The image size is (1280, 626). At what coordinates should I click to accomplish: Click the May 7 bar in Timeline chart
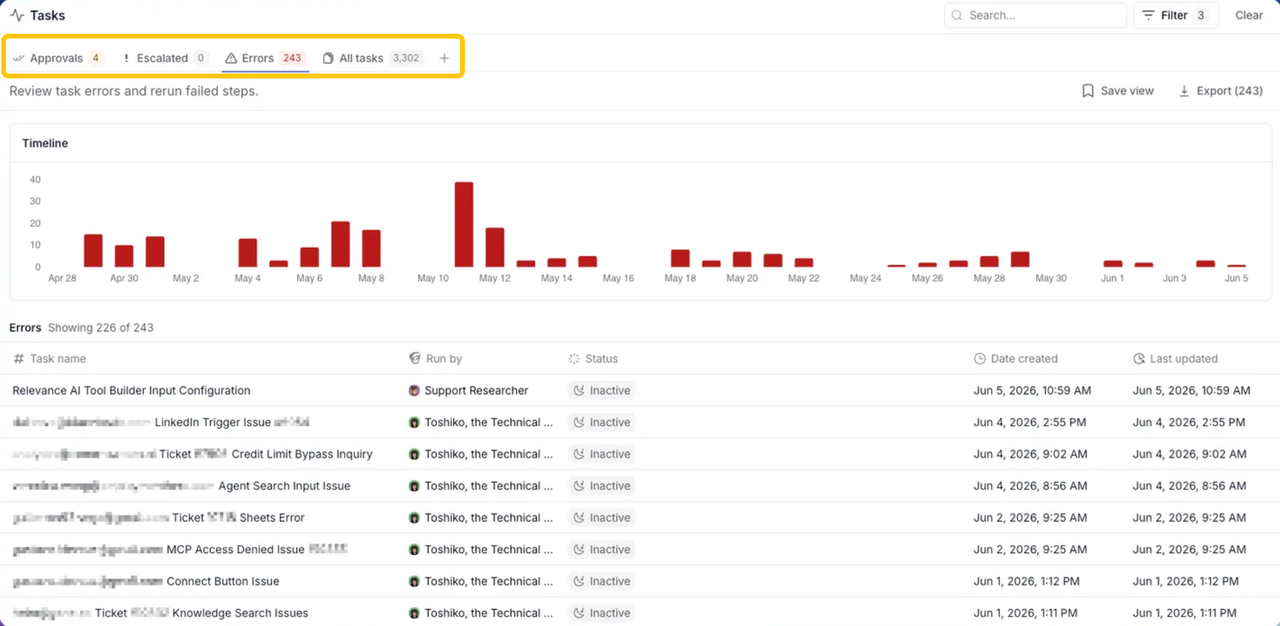click(340, 244)
